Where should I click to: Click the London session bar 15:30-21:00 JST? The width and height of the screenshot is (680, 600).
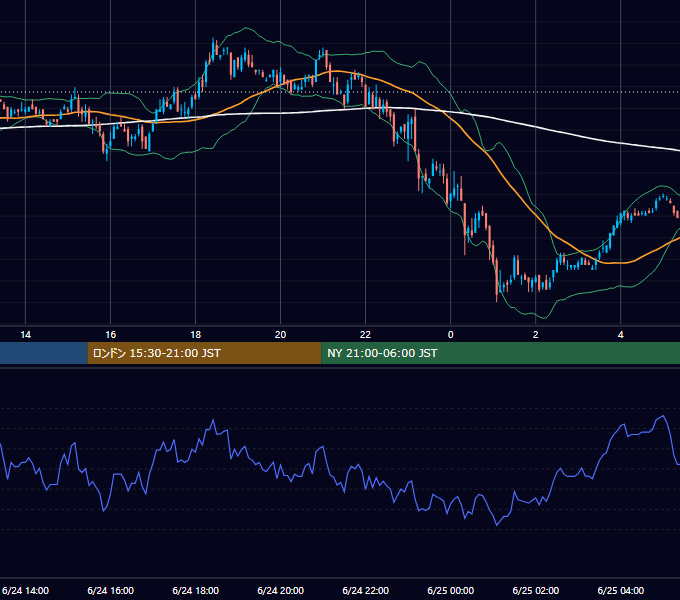204,353
